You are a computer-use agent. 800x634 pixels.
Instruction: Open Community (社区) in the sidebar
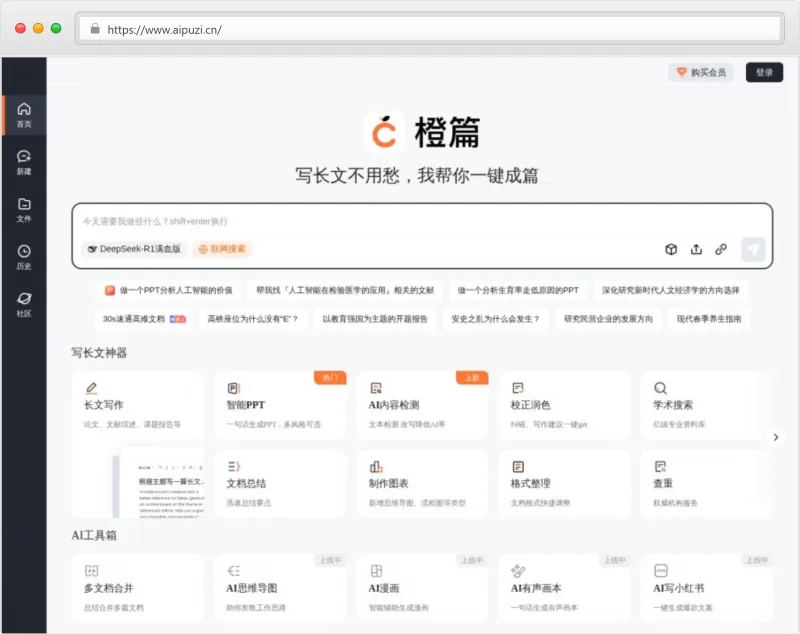tap(24, 304)
